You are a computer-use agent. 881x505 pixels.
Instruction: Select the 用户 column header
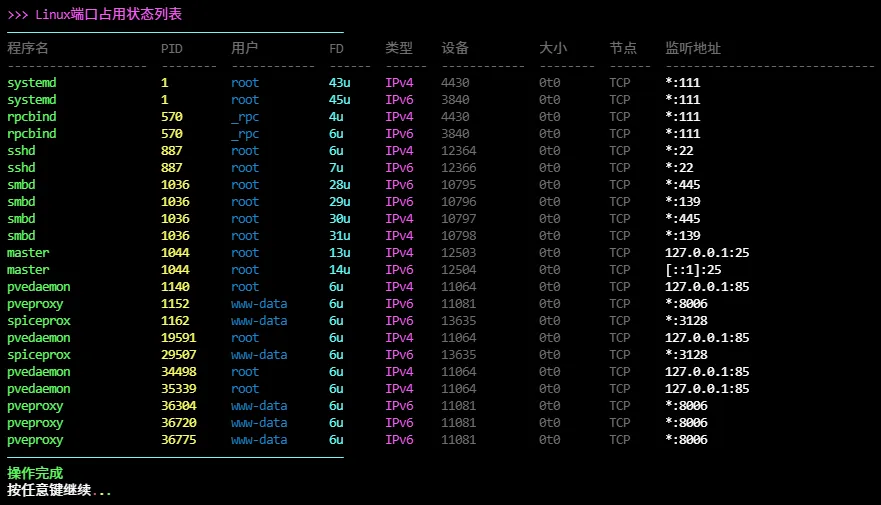(x=244, y=48)
